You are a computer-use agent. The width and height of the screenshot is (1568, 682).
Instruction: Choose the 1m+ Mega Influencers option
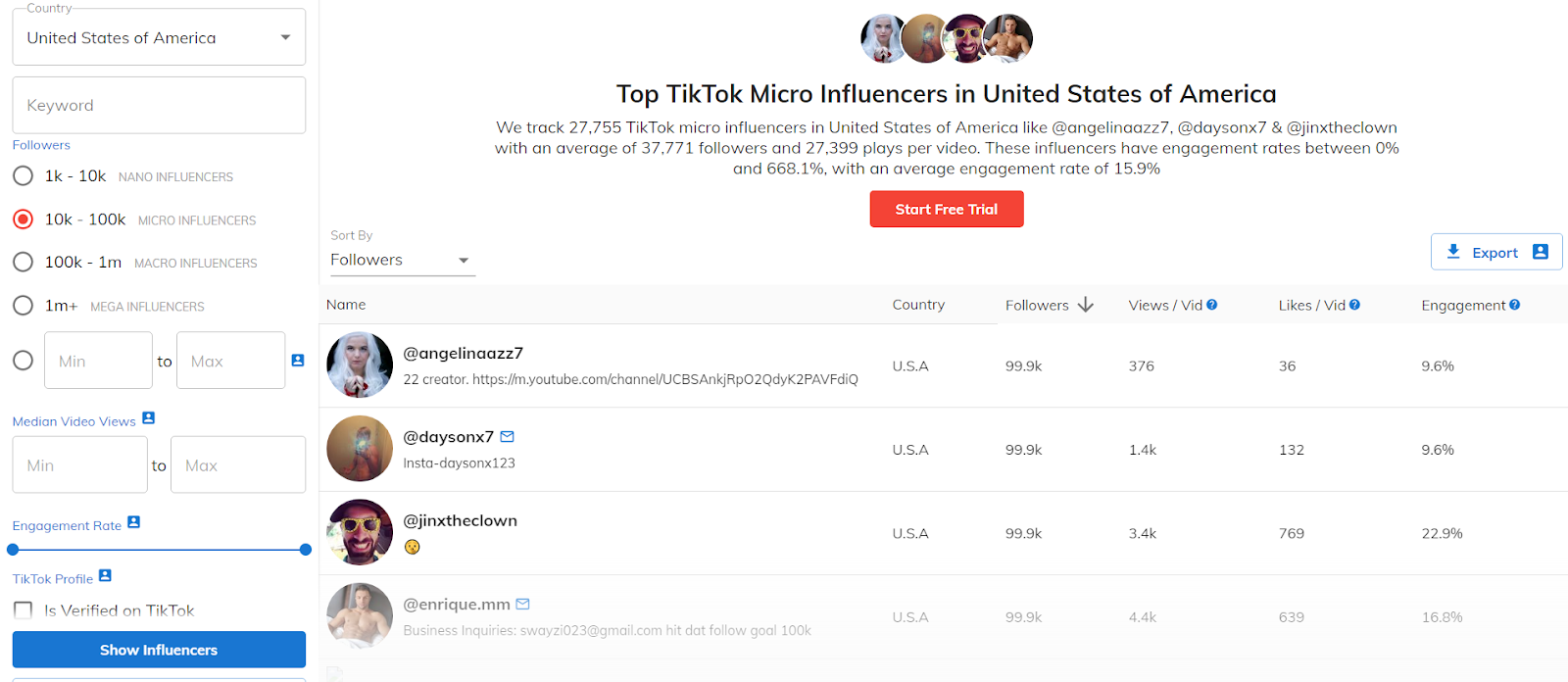click(24, 306)
